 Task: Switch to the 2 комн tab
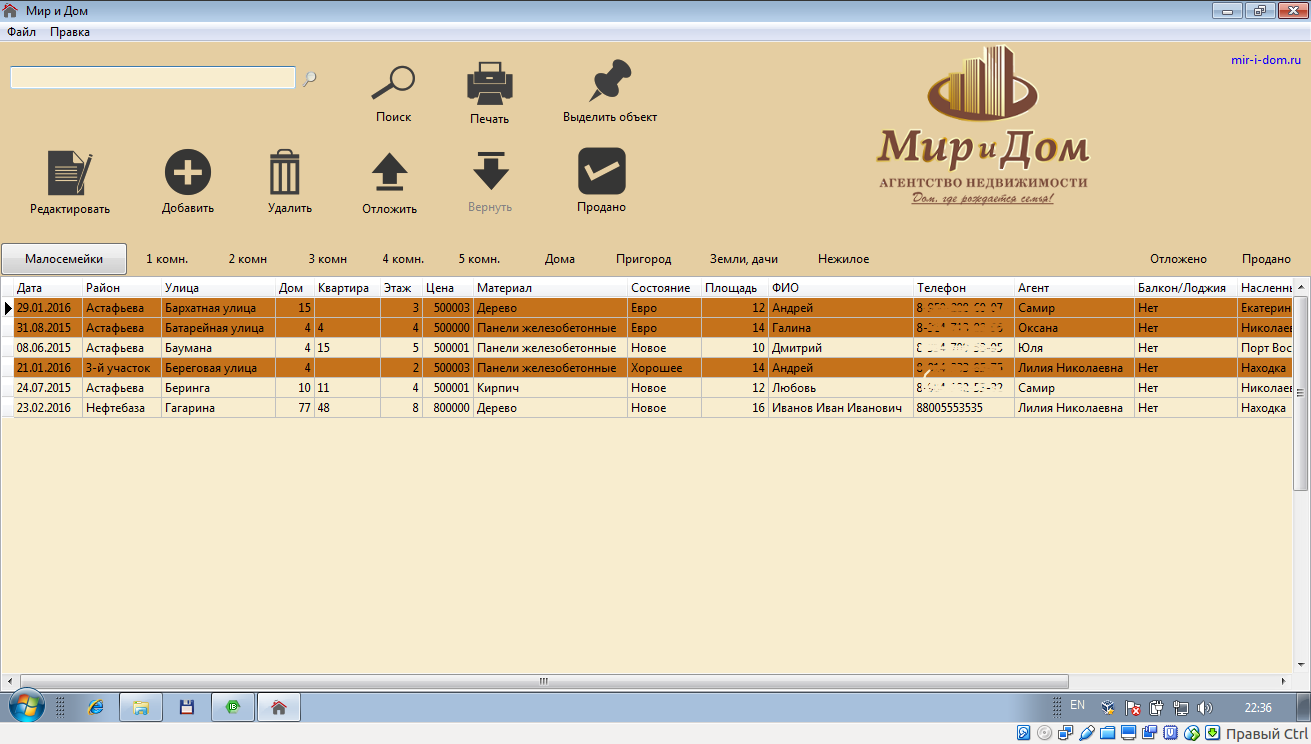[x=247, y=259]
